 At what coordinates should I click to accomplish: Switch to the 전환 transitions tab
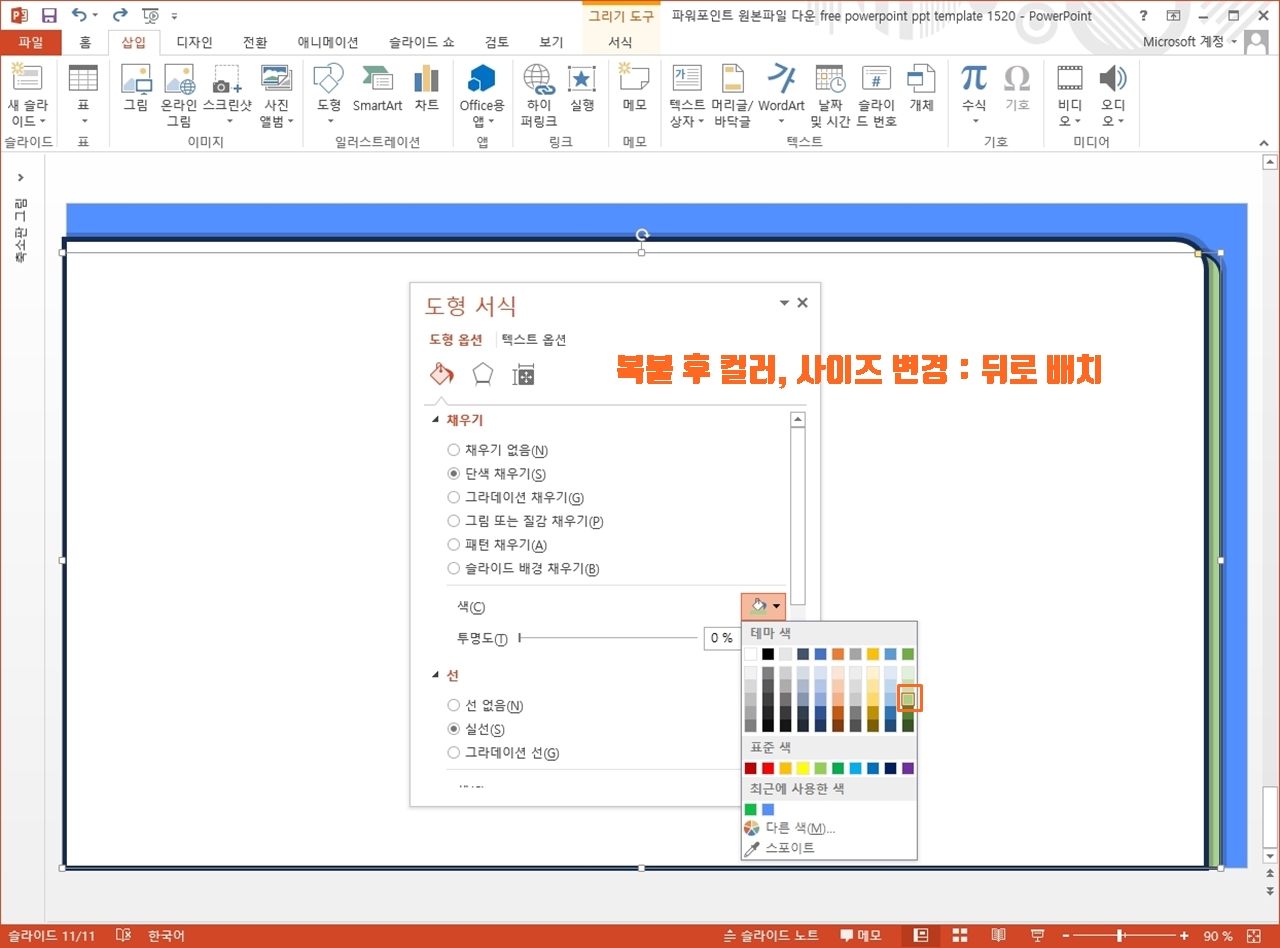[x=255, y=42]
